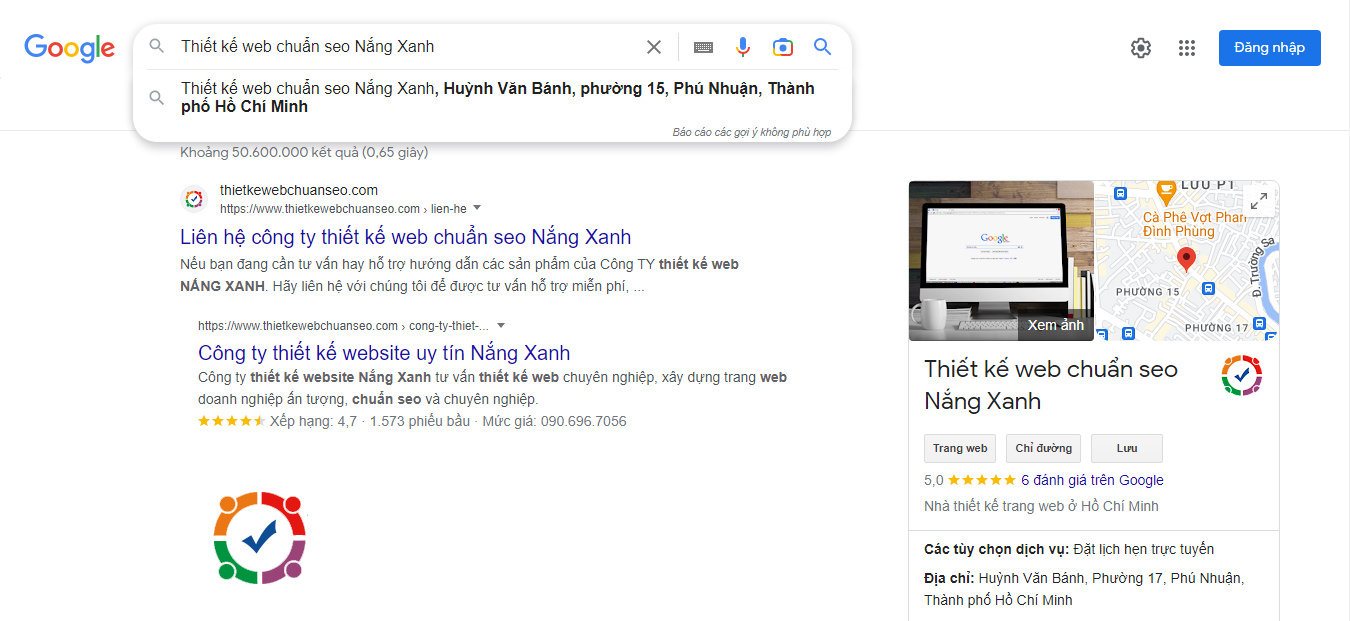Image resolution: width=1350 pixels, height=621 pixels.
Task: Click the Google logo
Action: (70, 47)
